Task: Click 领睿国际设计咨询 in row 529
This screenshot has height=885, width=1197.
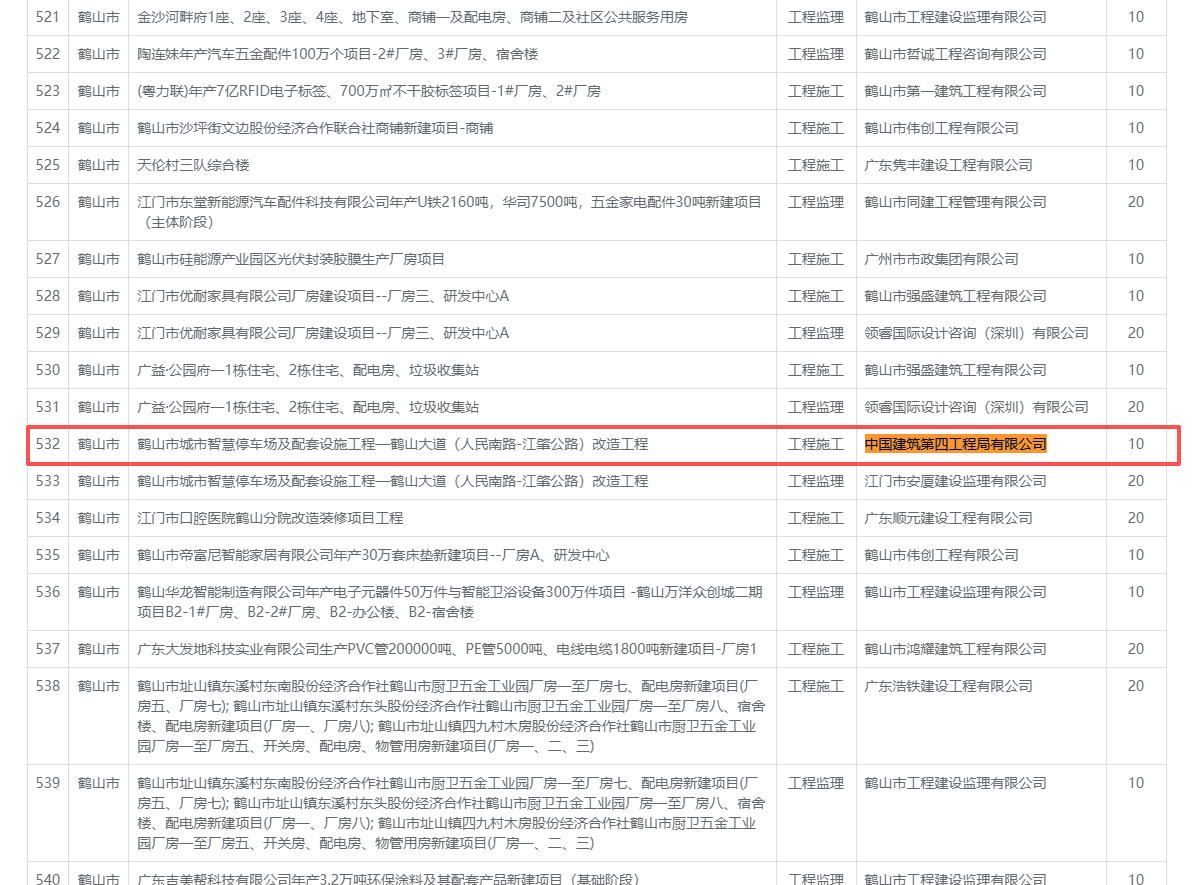Action: [976, 333]
